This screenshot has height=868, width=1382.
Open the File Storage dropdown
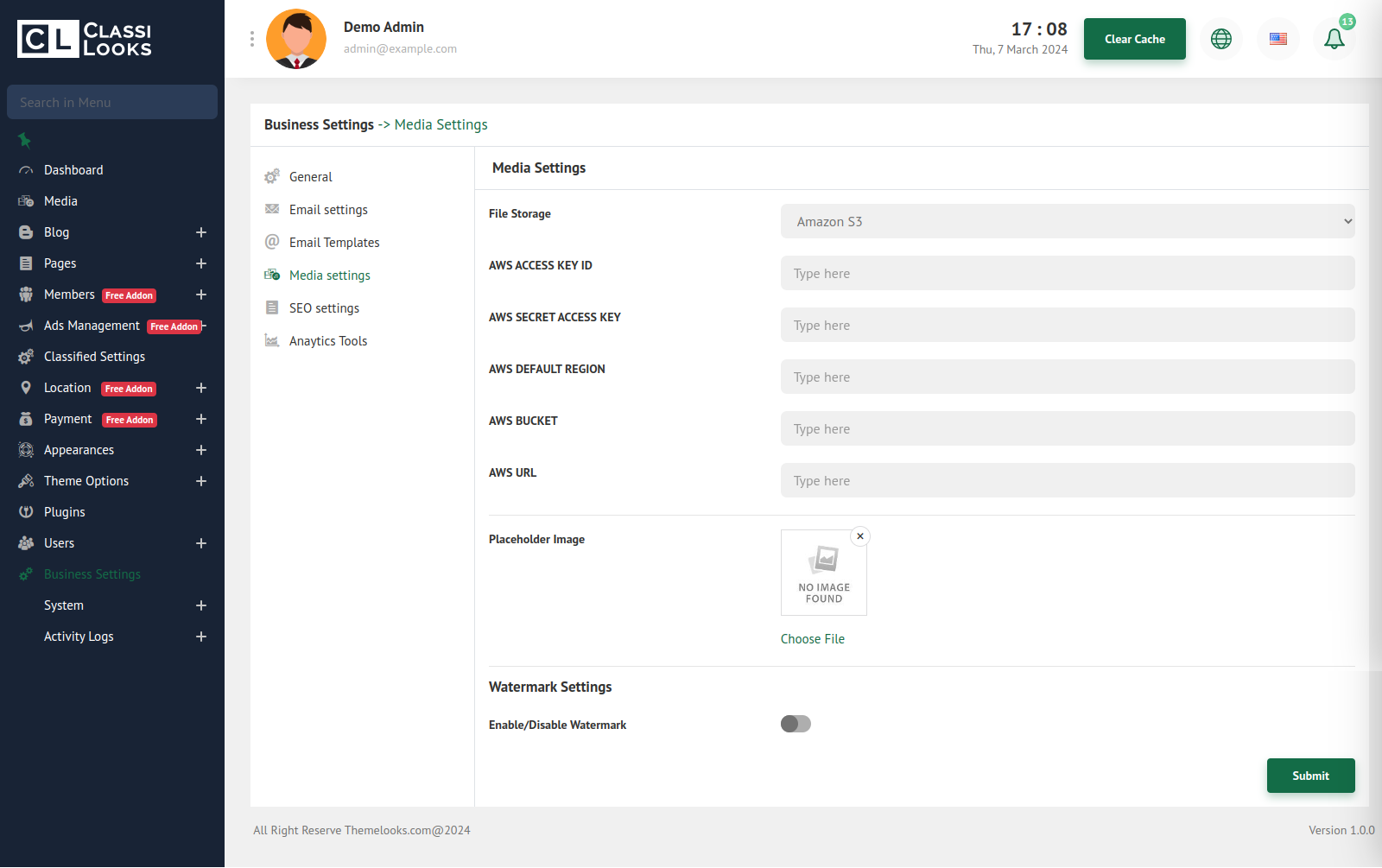click(1067, 221)
